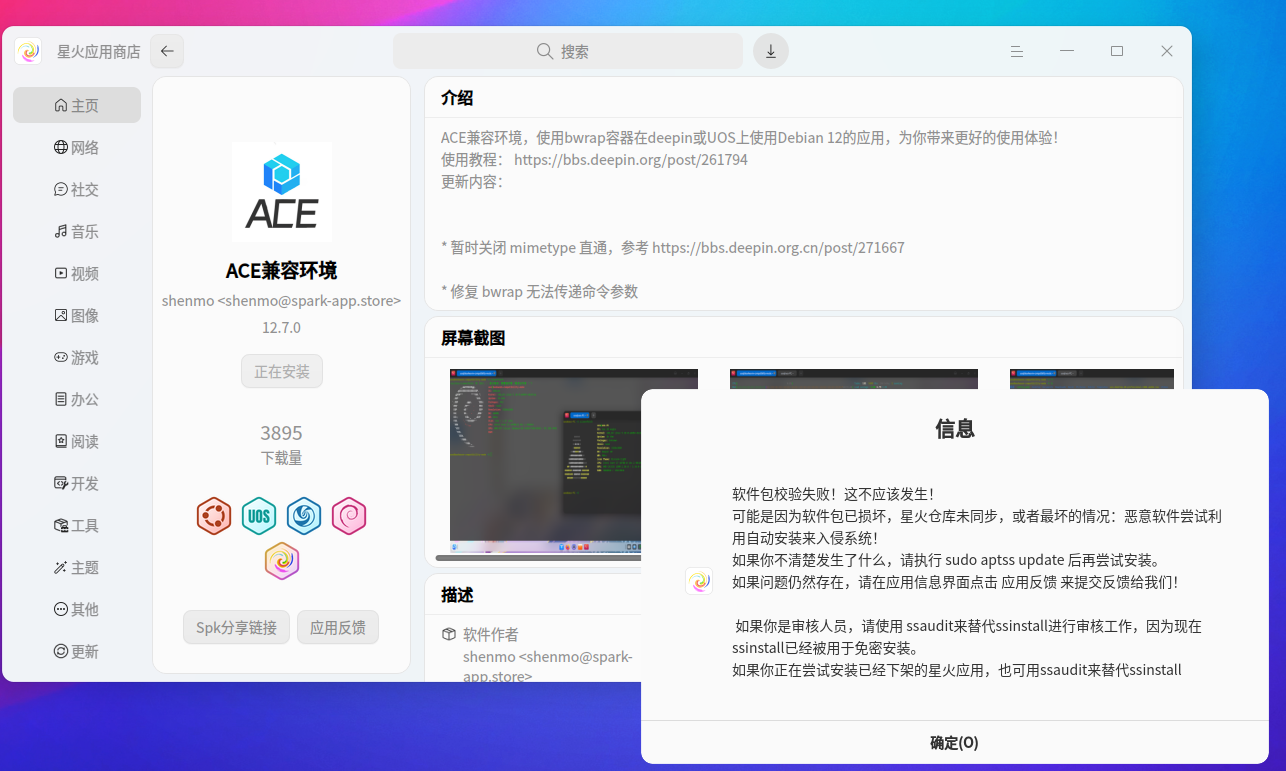Screen dimensions: 1286x771
Task: Click the 正在安装 button
Action: point(282,371)
